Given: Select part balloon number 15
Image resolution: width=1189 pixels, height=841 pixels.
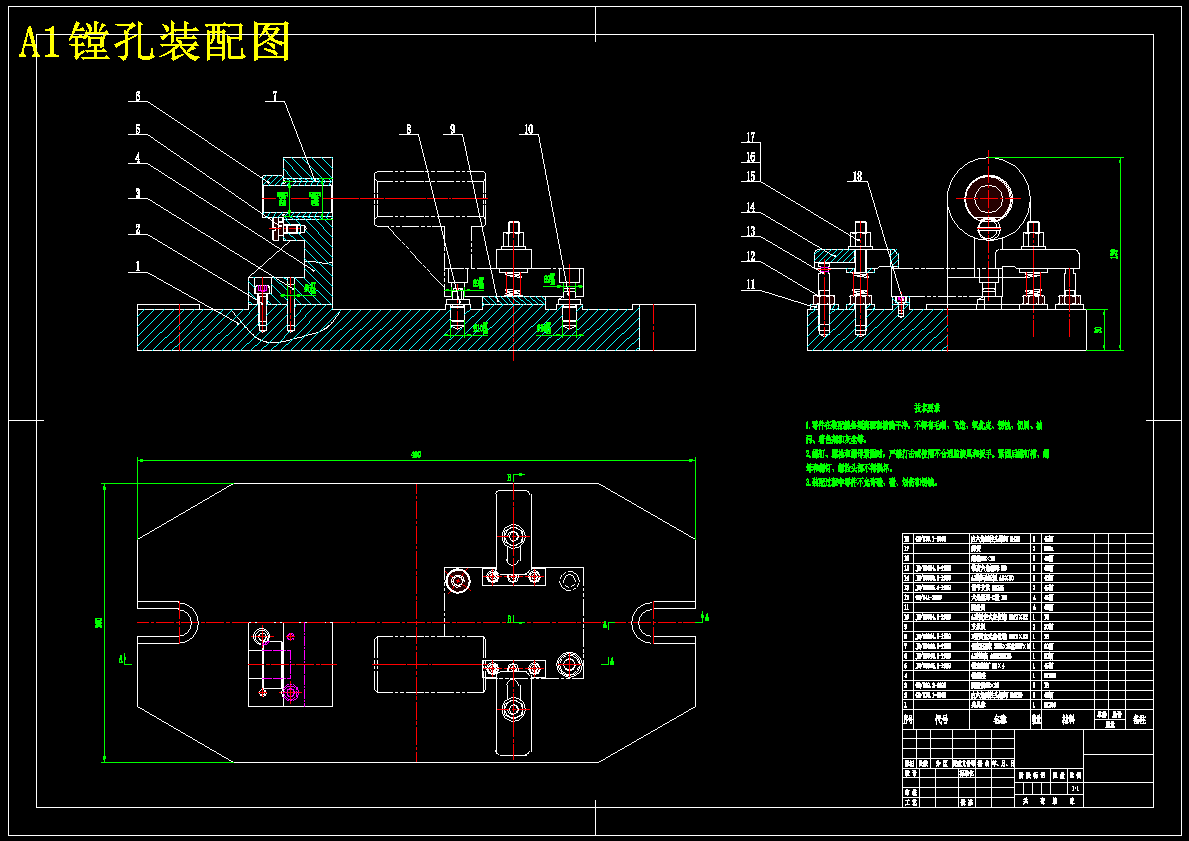Looking at the screenshot, I should (751, 176).
